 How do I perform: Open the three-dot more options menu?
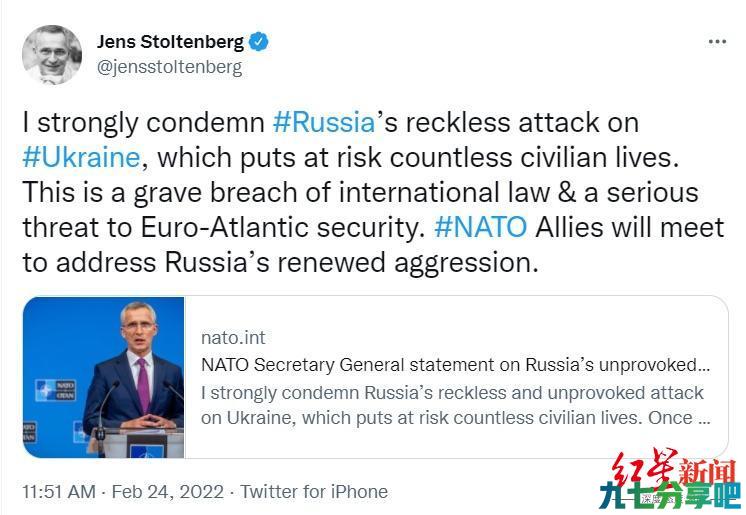[717, 42]
